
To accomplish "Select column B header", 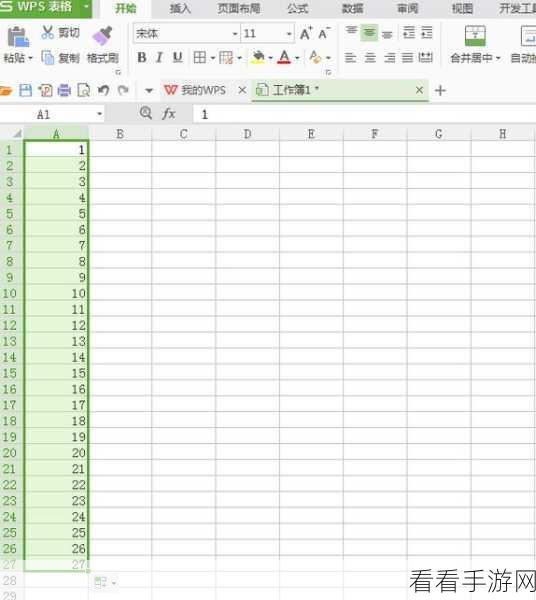I will 120,134.
